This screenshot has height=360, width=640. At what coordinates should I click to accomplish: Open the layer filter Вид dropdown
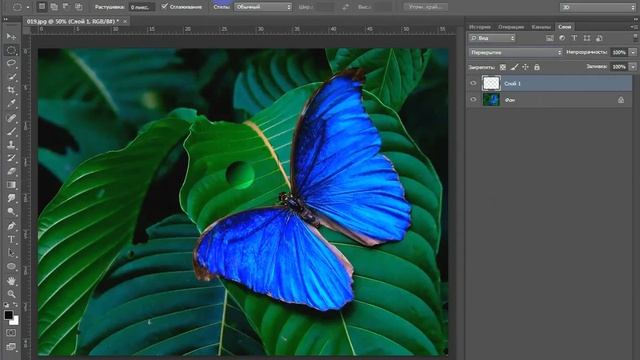point(492,38)
